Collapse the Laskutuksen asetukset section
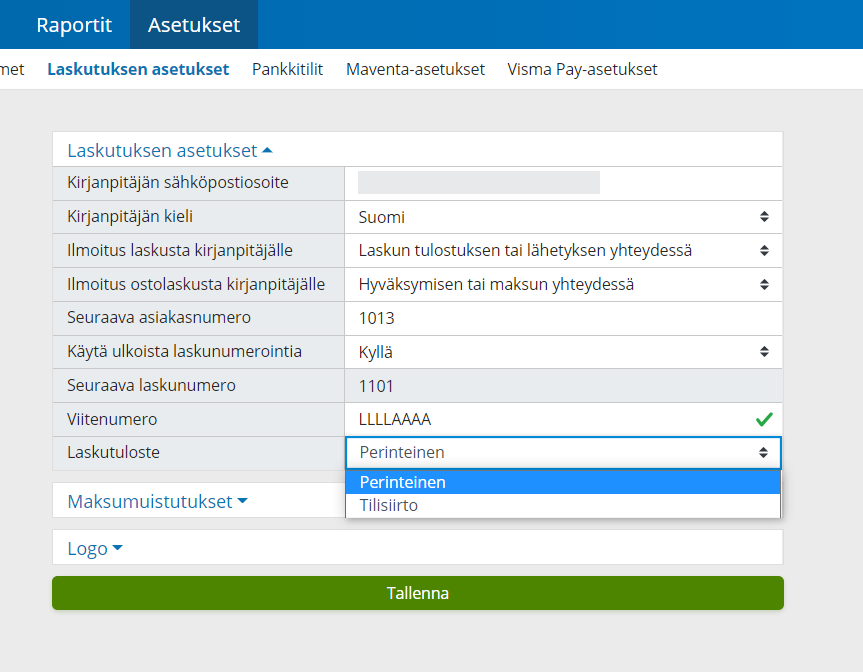 pyautogui.click(x=169, y=150)
